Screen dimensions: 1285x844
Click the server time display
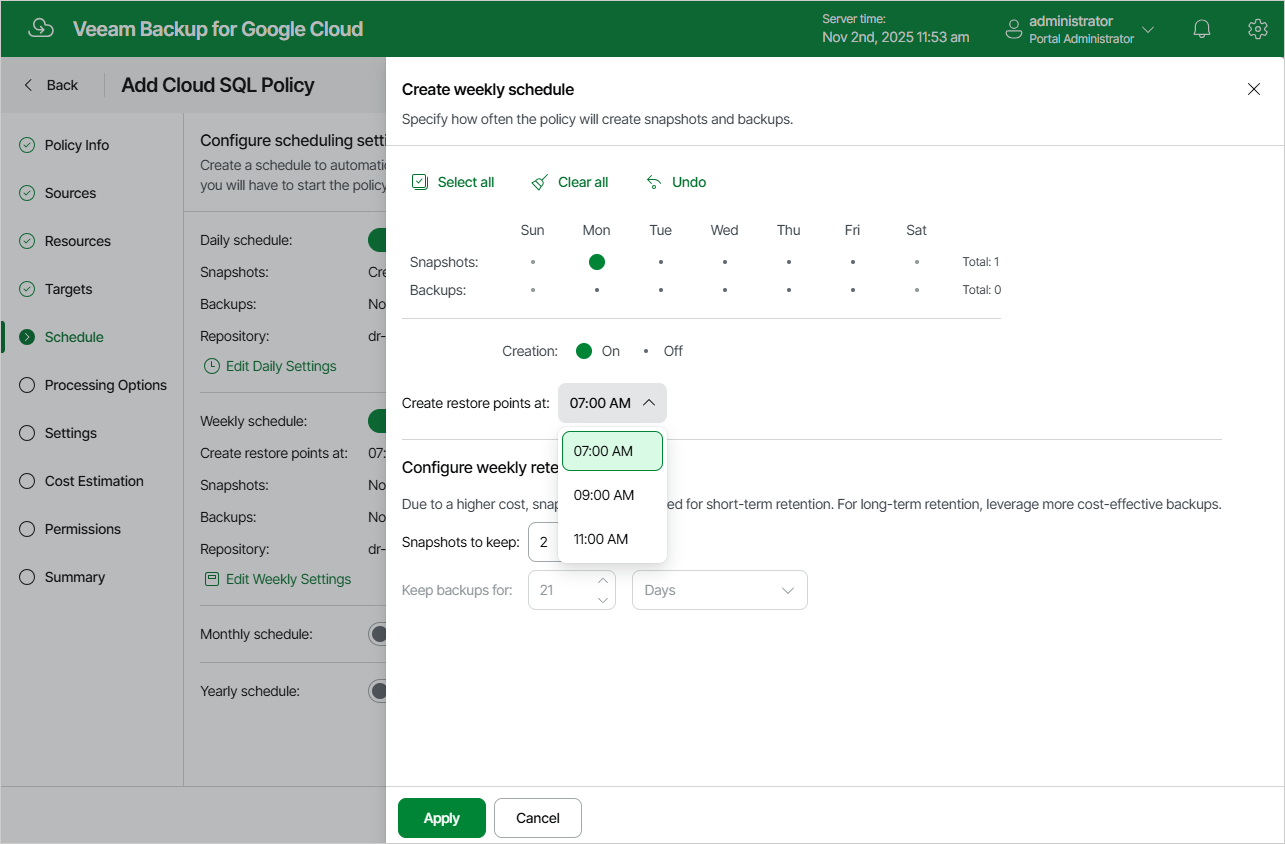click(896, 29)
